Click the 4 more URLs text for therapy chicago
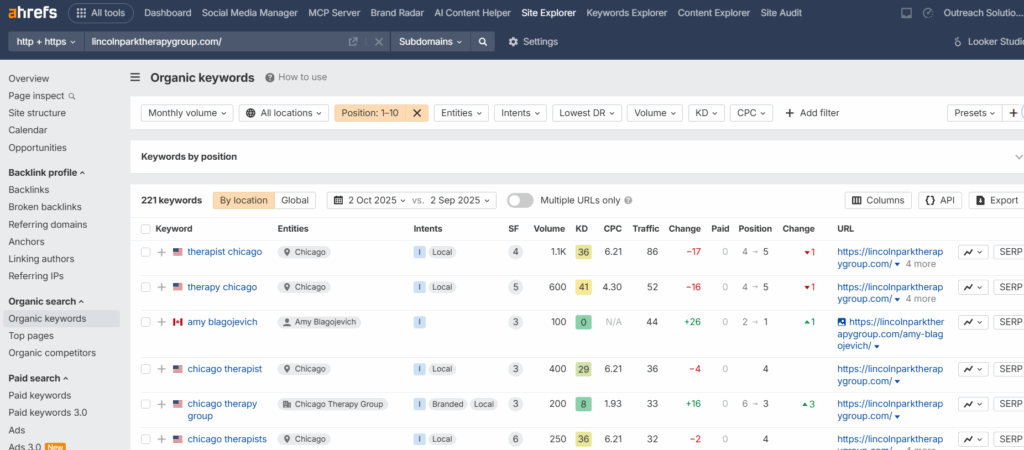The width and height of the screenshot is (1024, 450). pos(921,298)
